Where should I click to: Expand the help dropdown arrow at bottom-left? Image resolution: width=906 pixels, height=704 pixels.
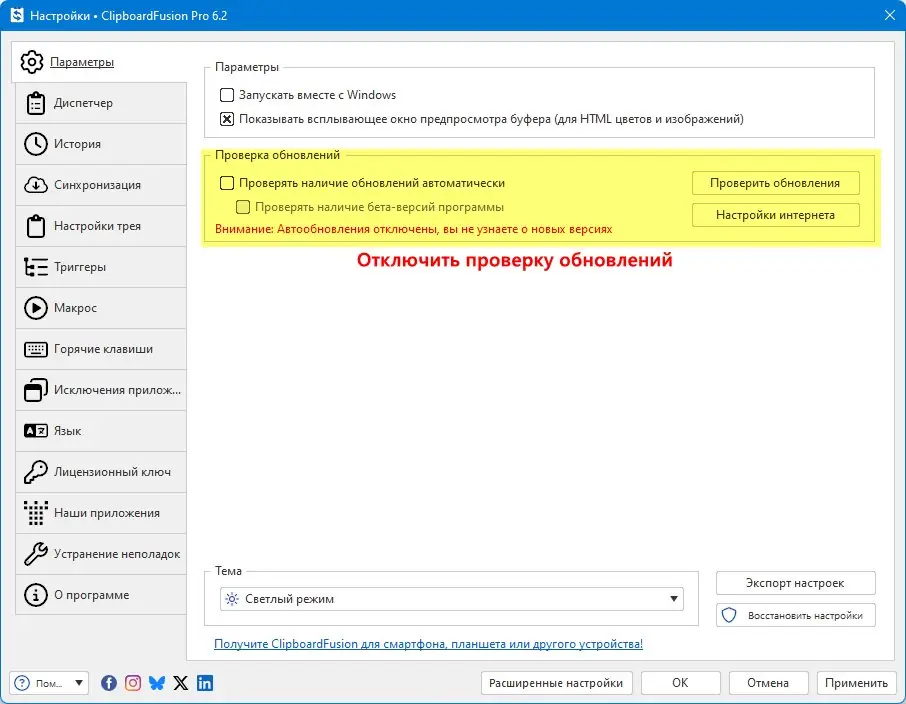click(x=79, y=683)
